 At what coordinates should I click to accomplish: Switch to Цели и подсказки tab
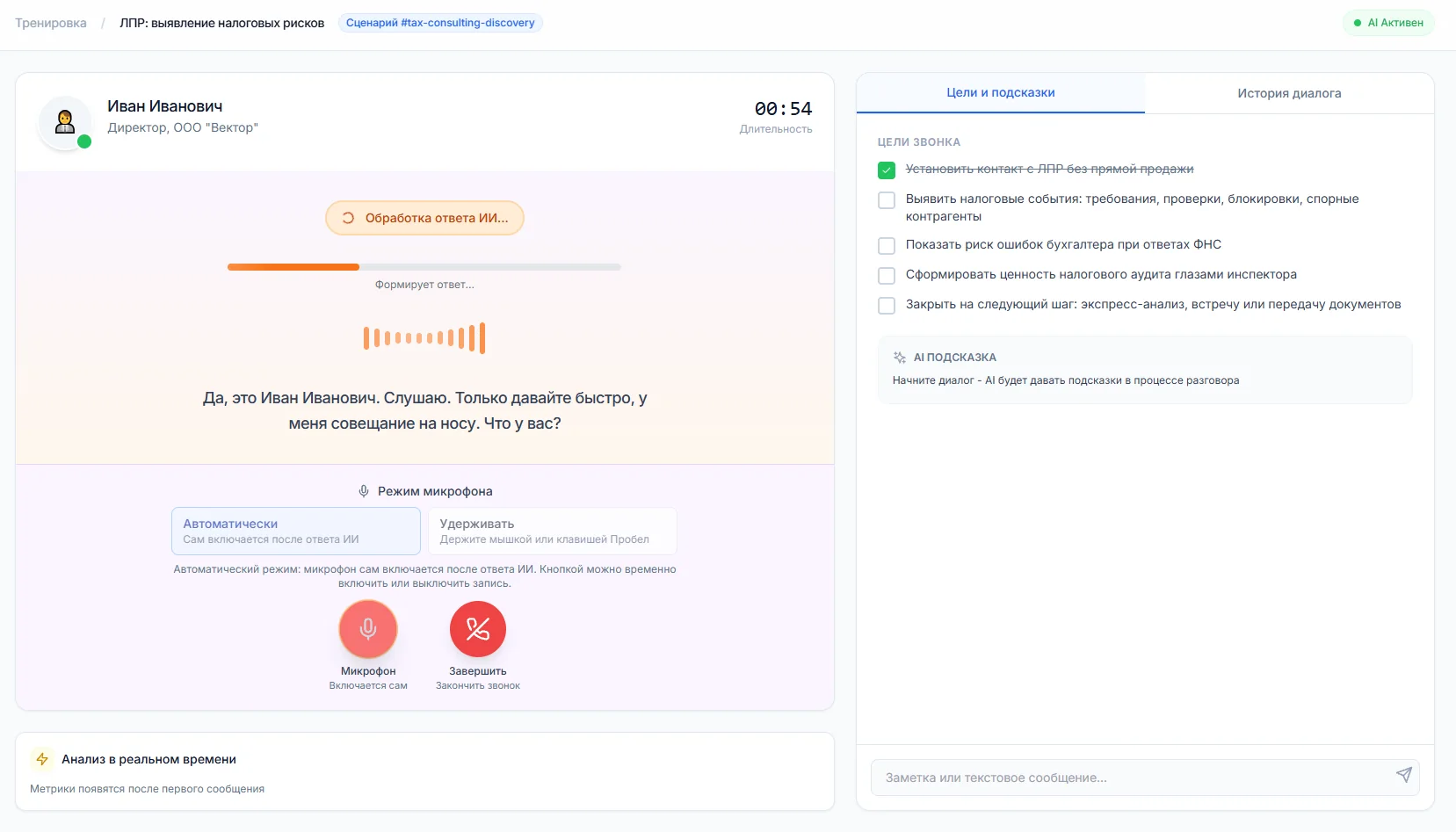click(x=1001, y=92)
